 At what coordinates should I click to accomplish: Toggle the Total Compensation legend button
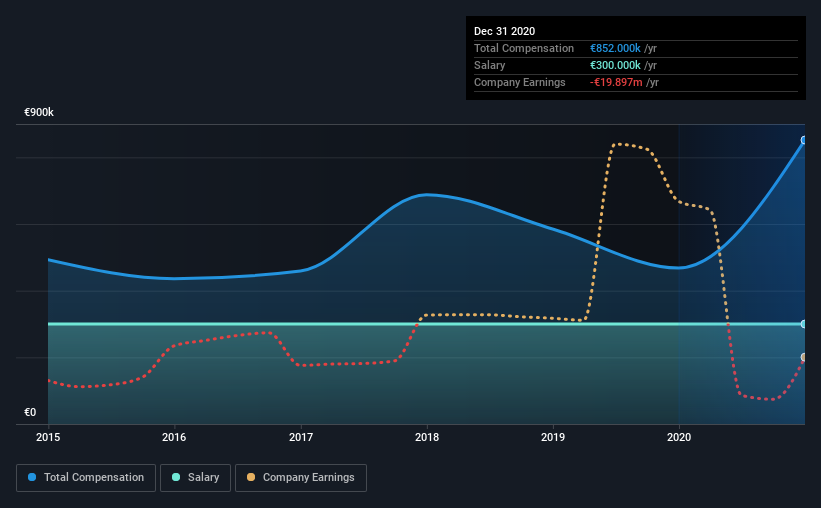86,478
